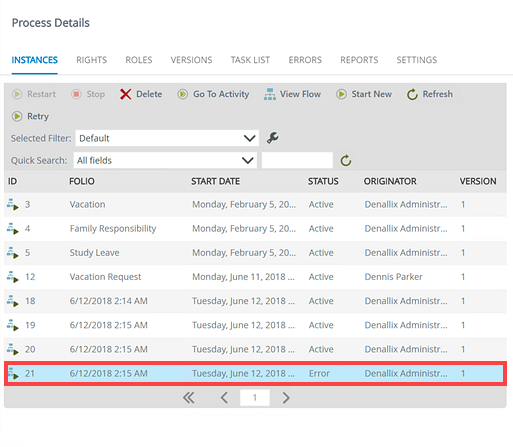Go to the previous page arrow
513x447 pixels.
(x=224, y=398)
